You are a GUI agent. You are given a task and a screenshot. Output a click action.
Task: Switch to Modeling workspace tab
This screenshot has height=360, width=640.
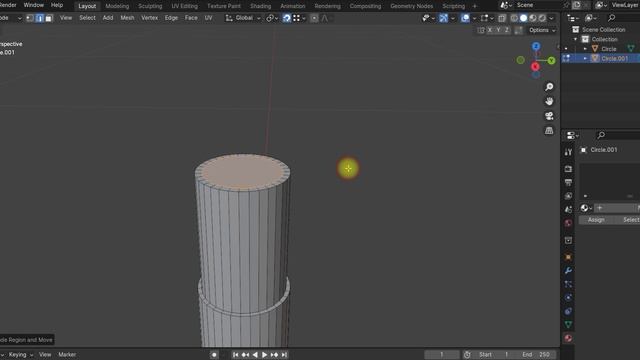117,6
